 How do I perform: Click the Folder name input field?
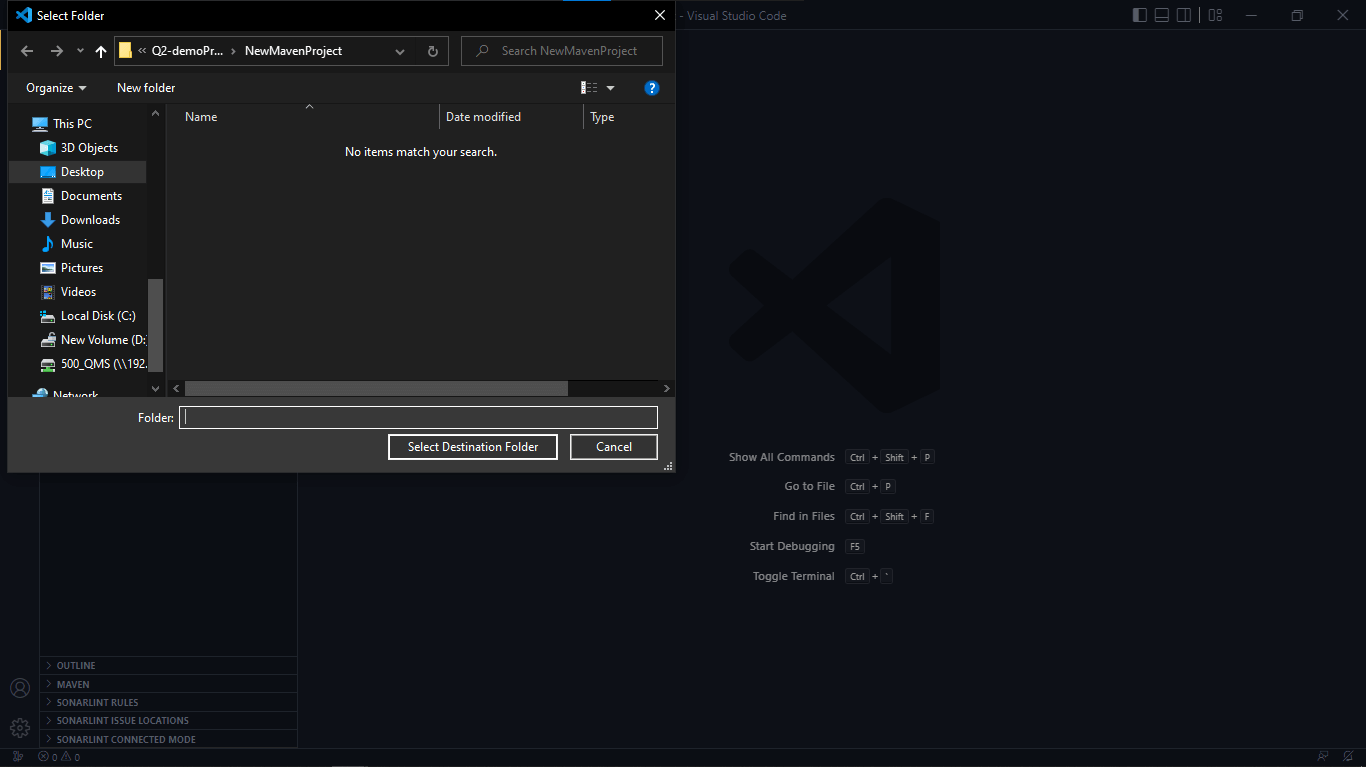[418, 418]
